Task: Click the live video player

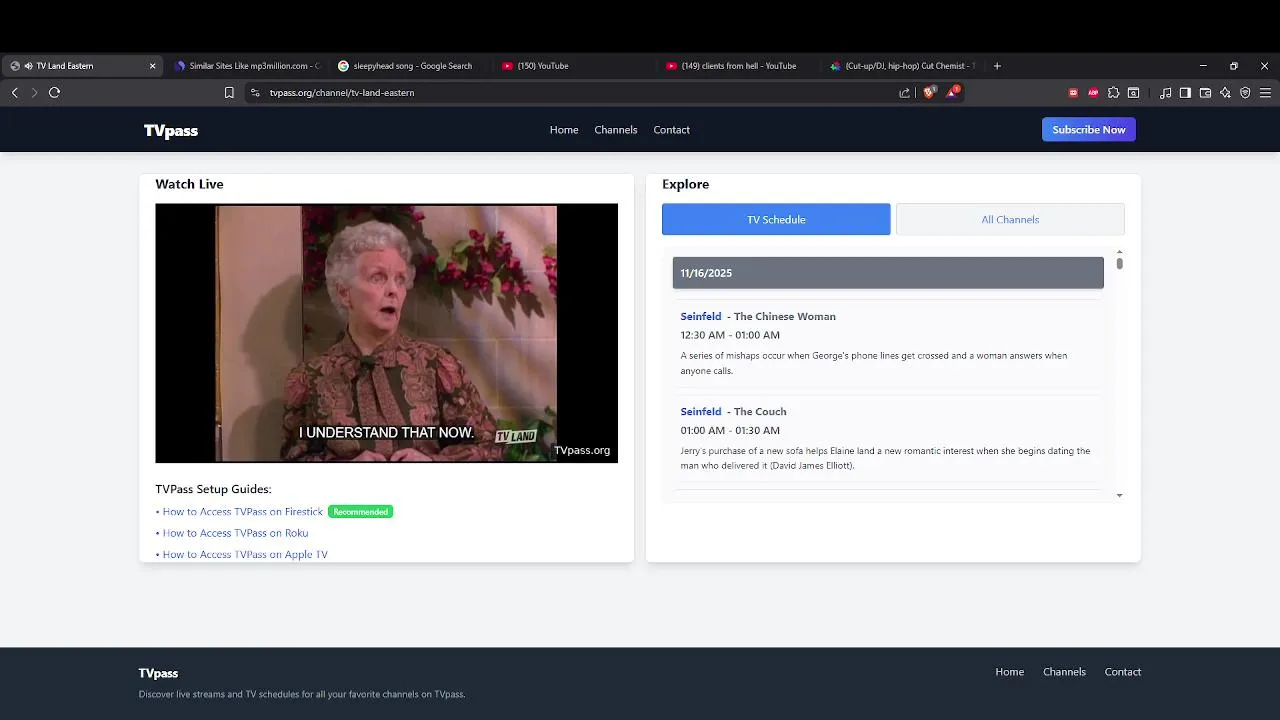Action: (386, 333)
